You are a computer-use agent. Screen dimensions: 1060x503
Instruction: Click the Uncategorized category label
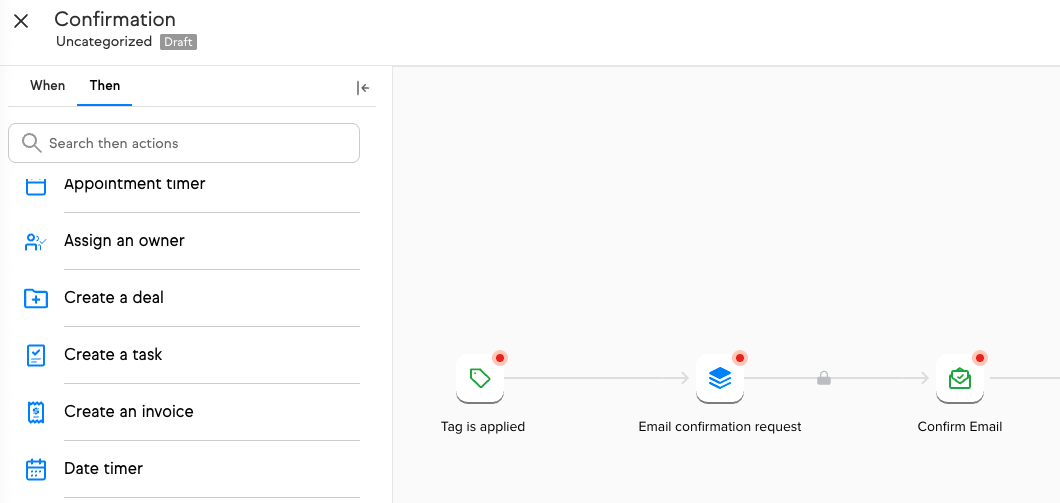104,42
